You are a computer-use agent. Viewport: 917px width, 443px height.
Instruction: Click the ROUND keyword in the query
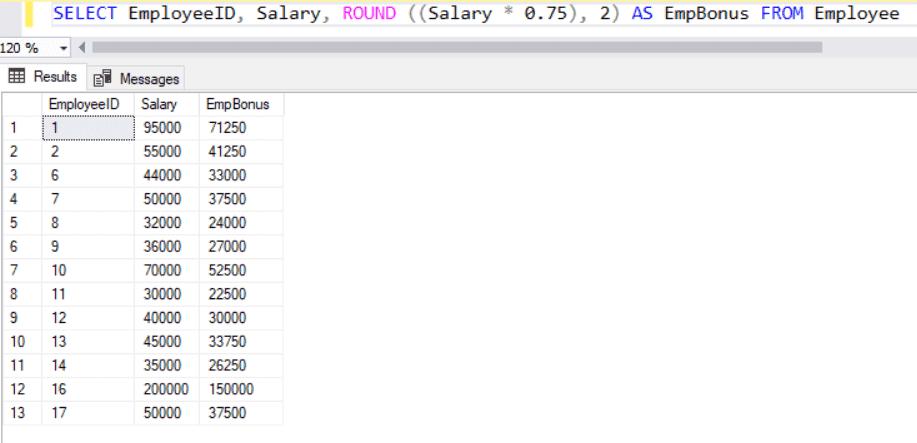[x=367, y=14]
